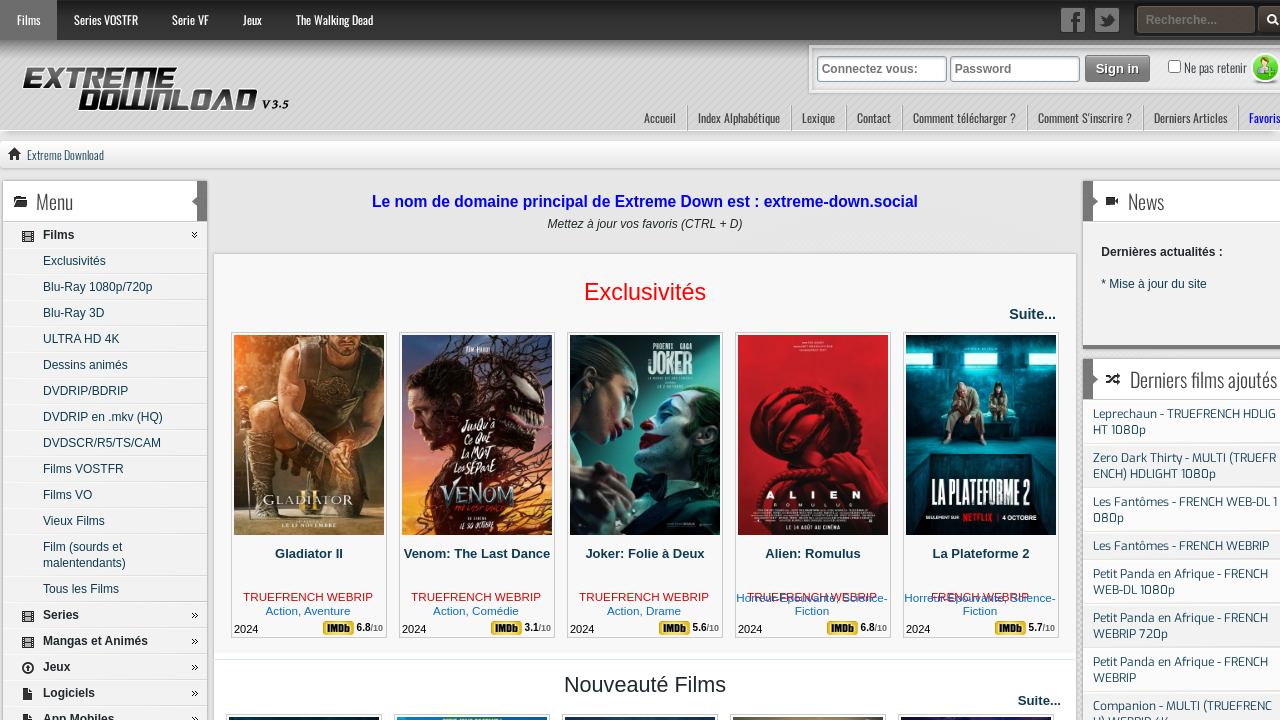Open the Mise à jour du site news
Screen dimensions: 1280x720
click(x=1154, y=284)
